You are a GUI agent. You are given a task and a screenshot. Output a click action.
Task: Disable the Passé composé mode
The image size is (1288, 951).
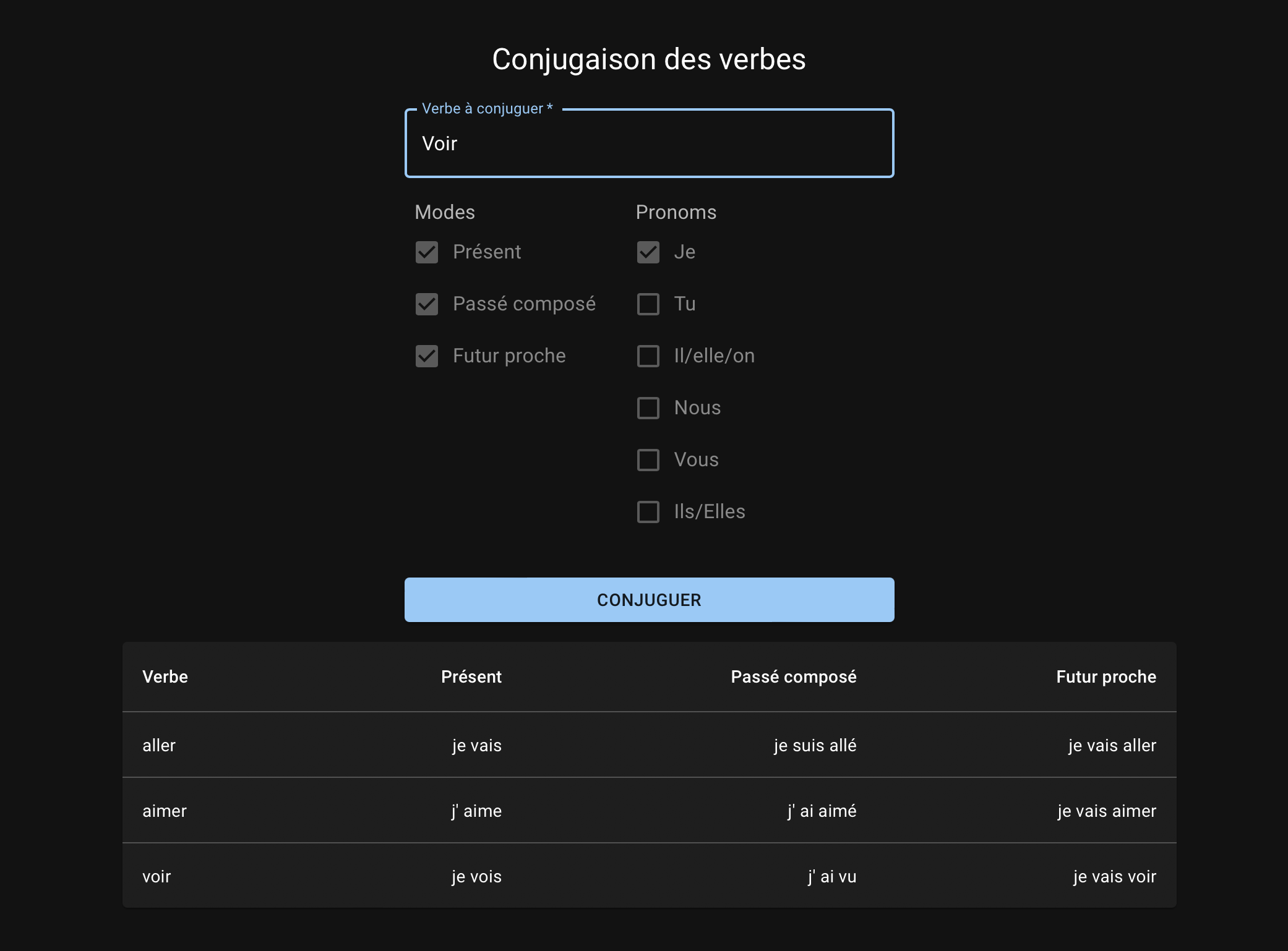[426, 304]
